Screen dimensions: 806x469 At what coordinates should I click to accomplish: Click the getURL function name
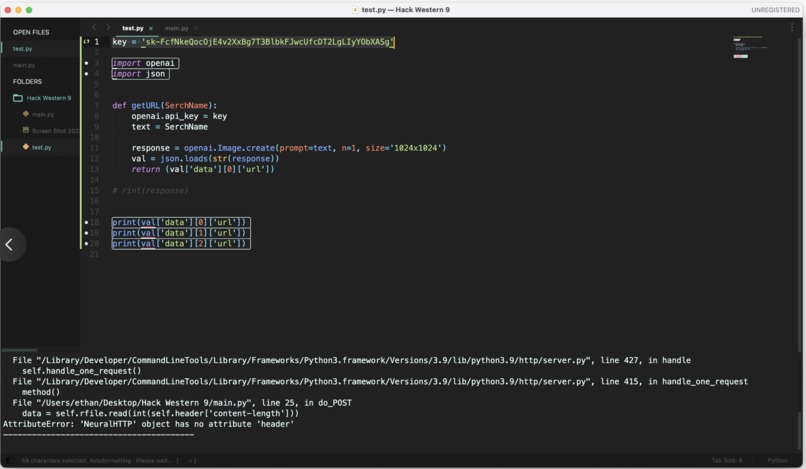point(145,105)
